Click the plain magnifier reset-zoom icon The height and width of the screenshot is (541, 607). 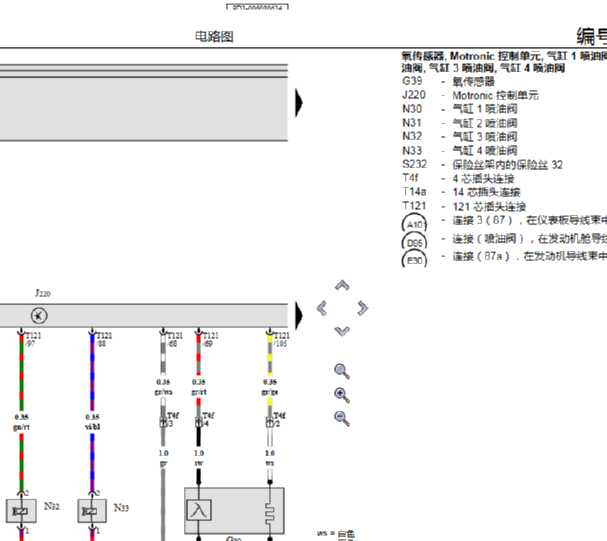pos(342,371)
